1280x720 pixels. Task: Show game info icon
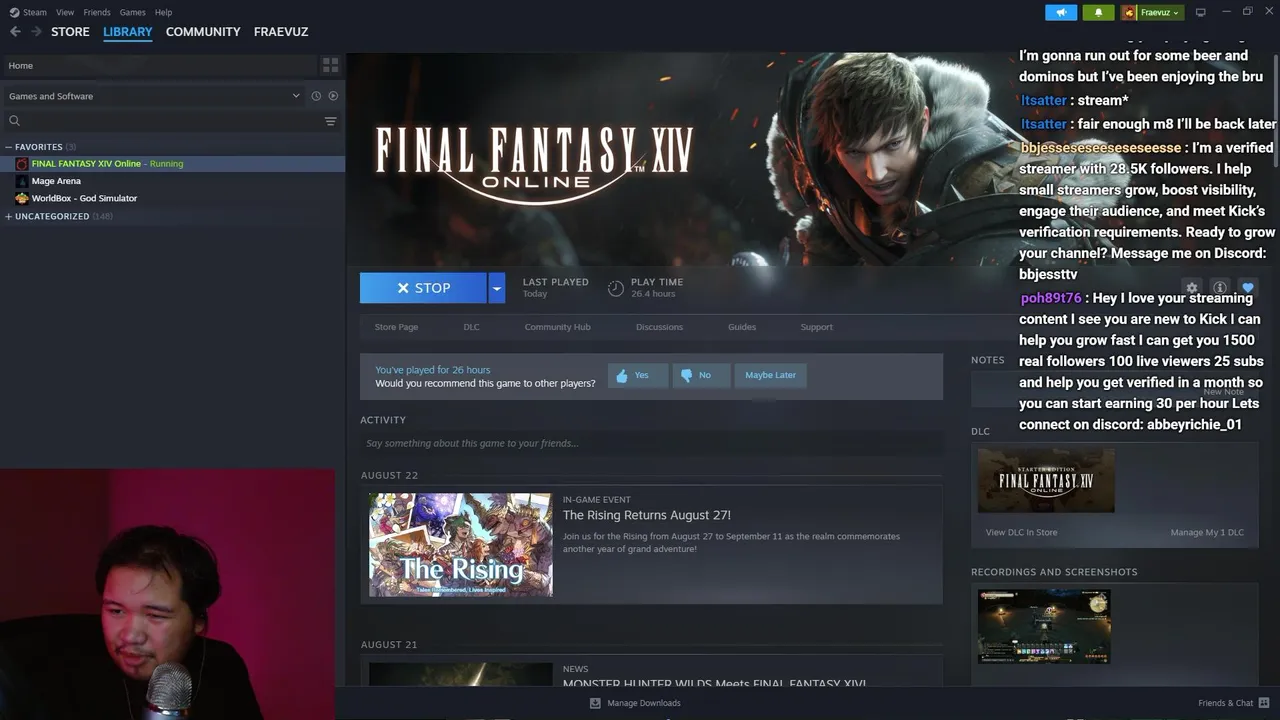(1219, 288)
